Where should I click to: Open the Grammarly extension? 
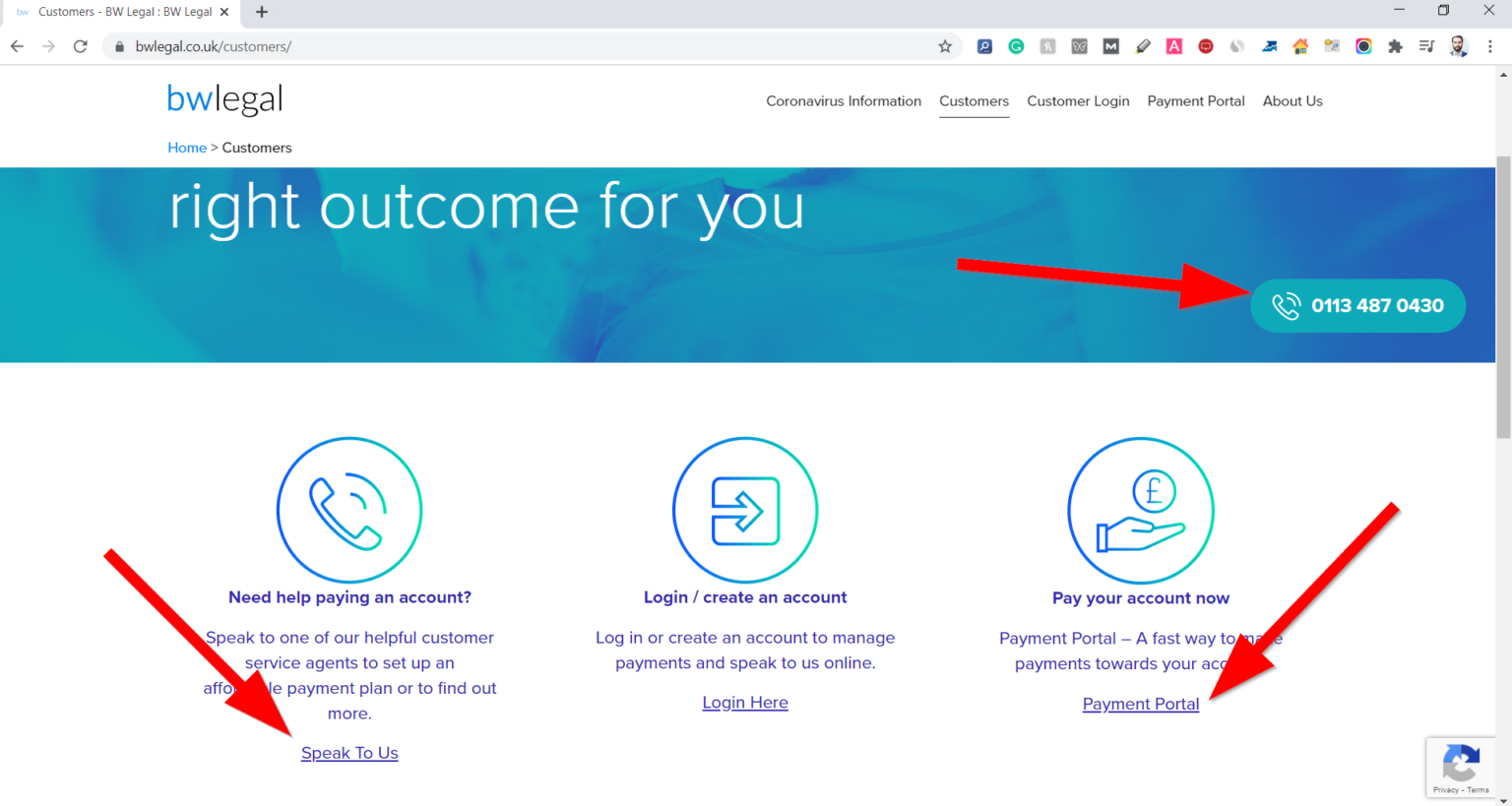pyautogui.click(x=1016, y=46)
